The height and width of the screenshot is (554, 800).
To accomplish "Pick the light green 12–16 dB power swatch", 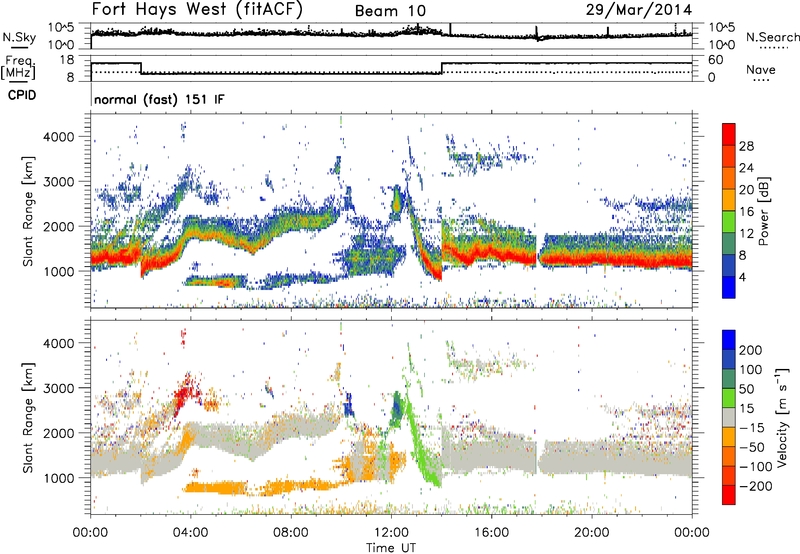I will pos(729,222).
